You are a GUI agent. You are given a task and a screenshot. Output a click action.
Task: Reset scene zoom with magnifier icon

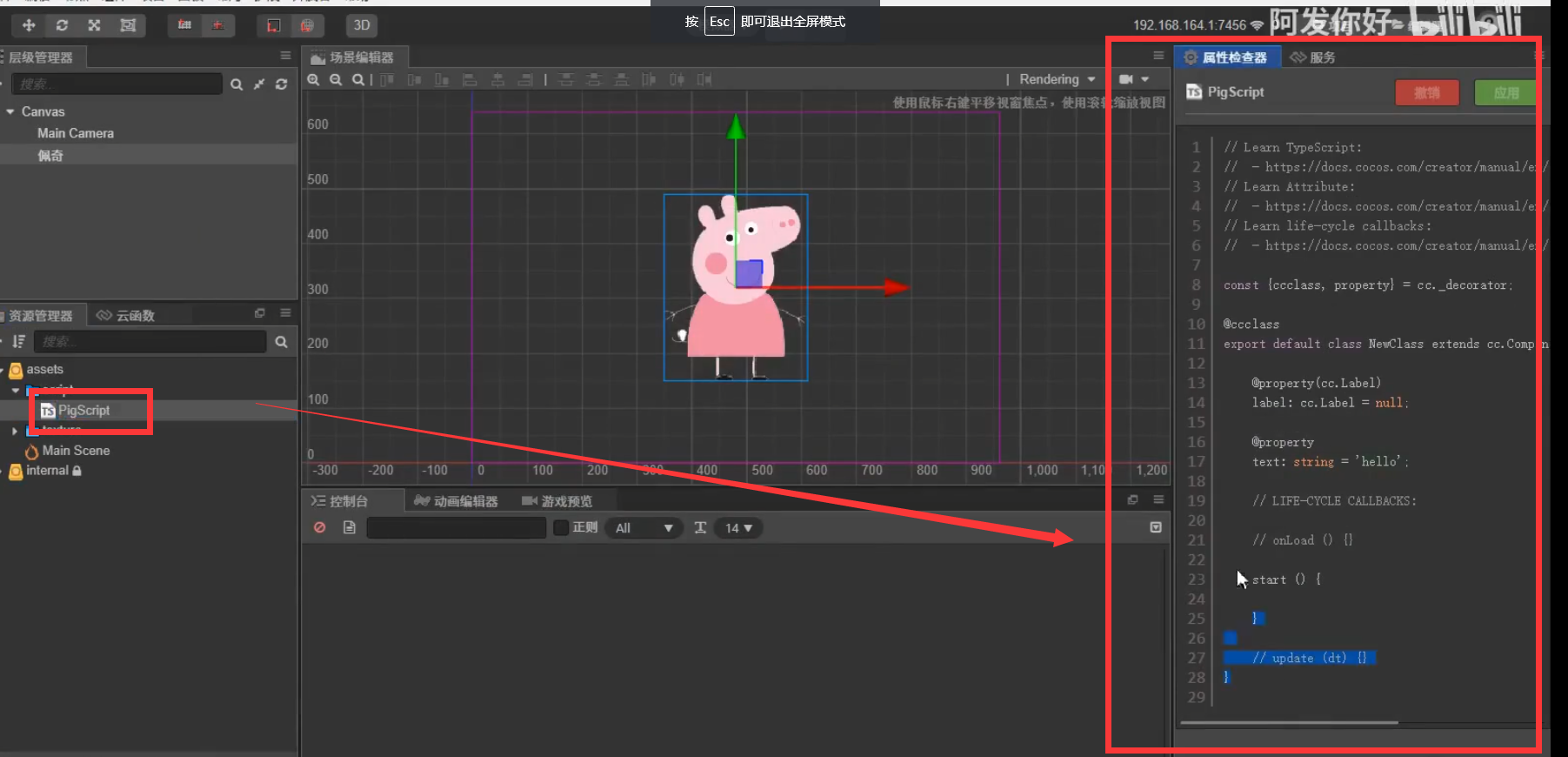pos(357,79)
